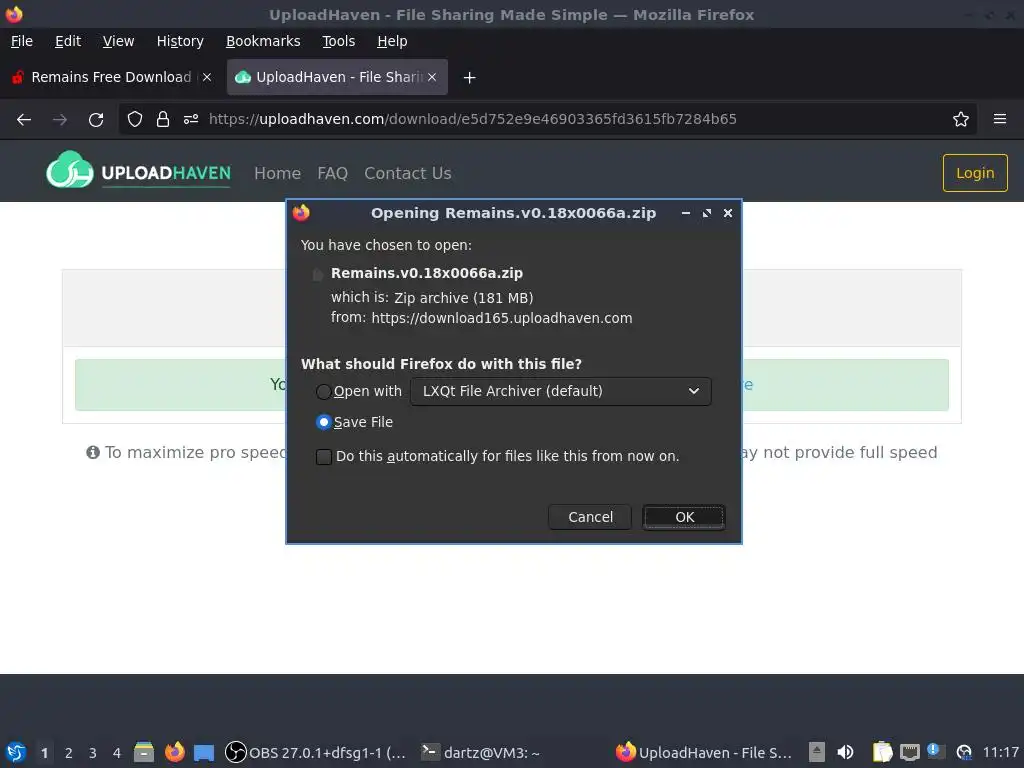Image resolution: width=1024 pixels, height=768 pixels.
Task: Open the Bookmarks menu
Action: click(263, 41)
